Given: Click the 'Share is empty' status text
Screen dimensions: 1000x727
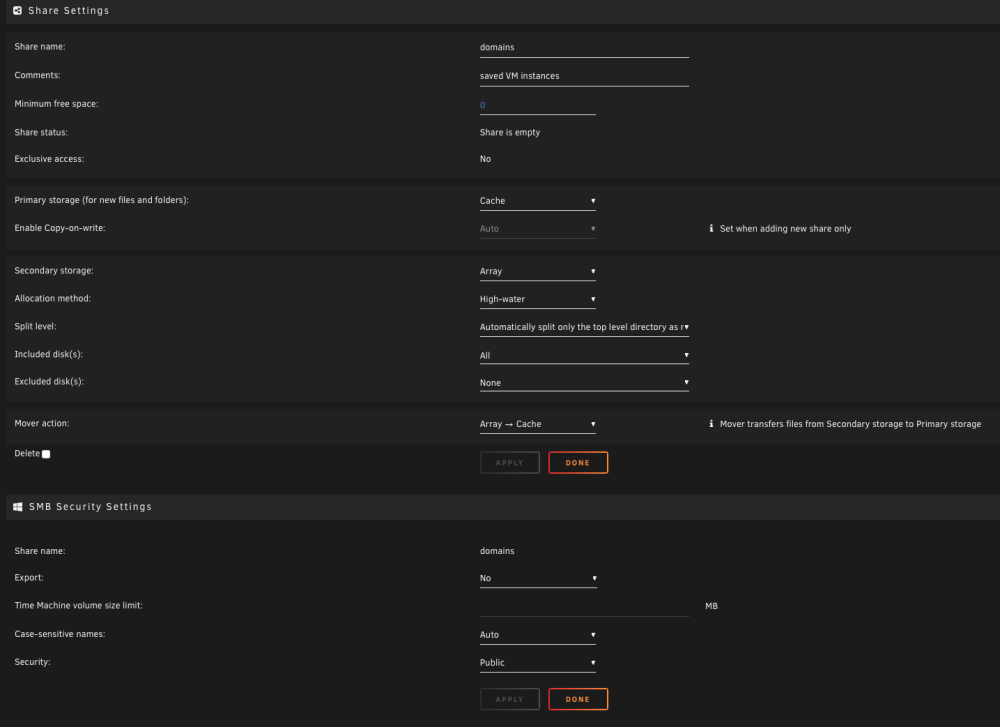Looking at the screenshot, I should coord(510,132).
